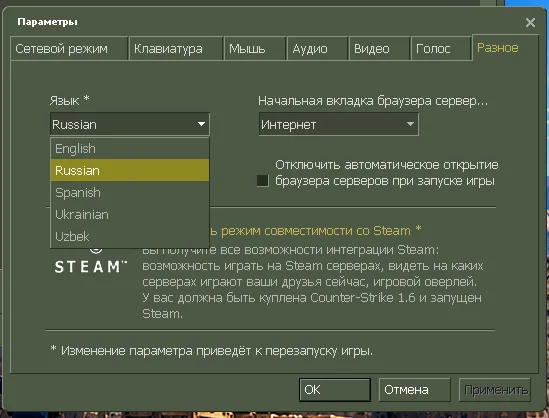Confirm with the OK button
549x418 pixels.
tap(335, 389)
